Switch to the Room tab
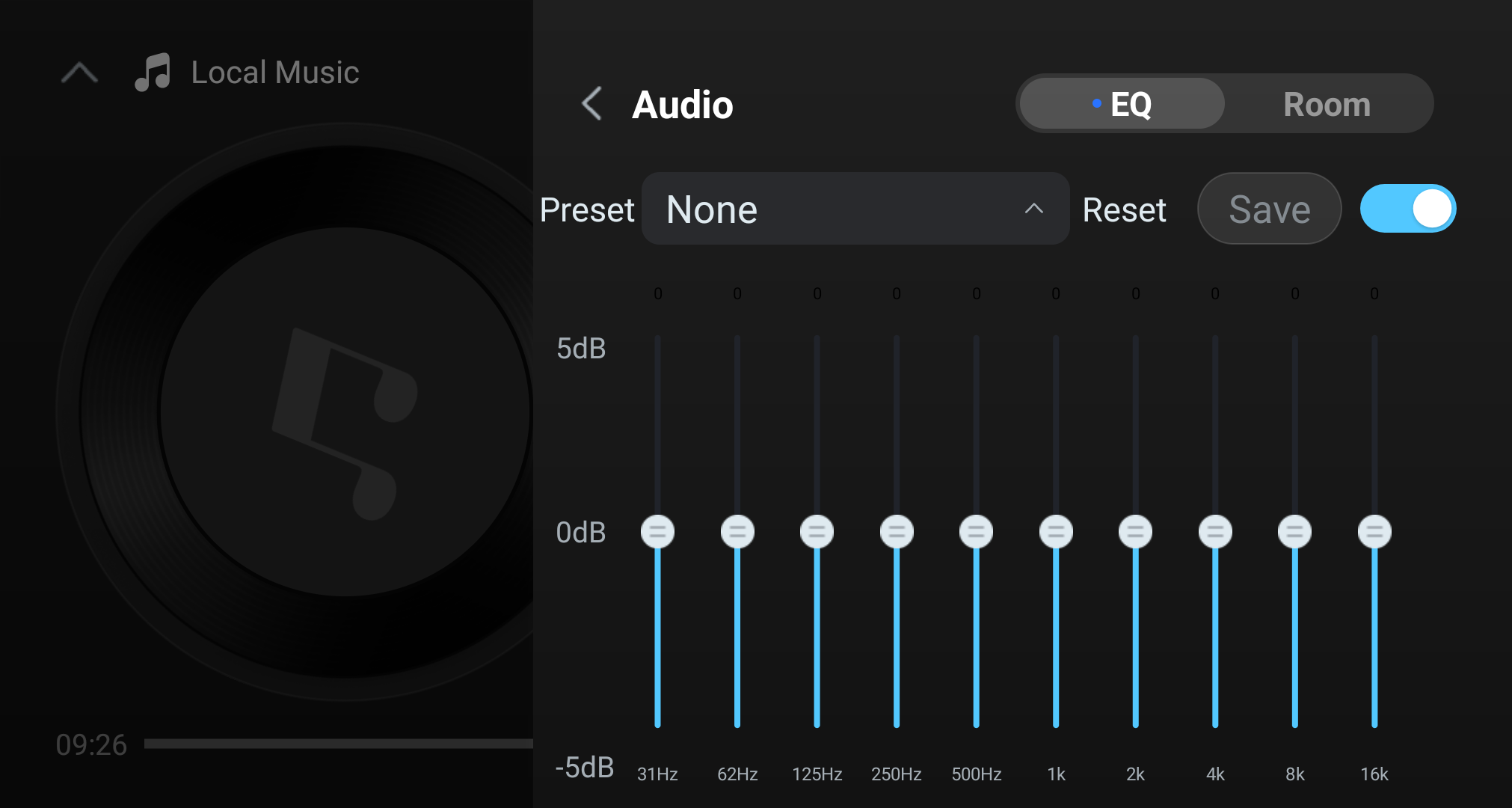Screen dimensions: 1512x808 (x=1327, y=103)
